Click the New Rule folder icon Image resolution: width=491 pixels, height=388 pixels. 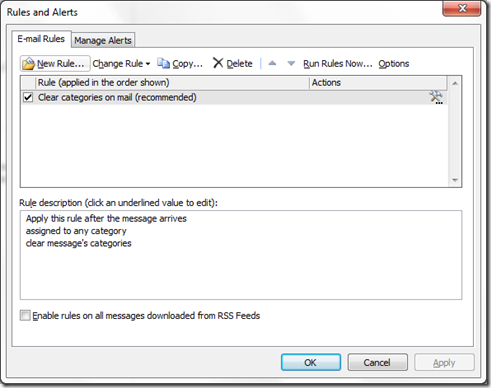click(x=29, y=64)
